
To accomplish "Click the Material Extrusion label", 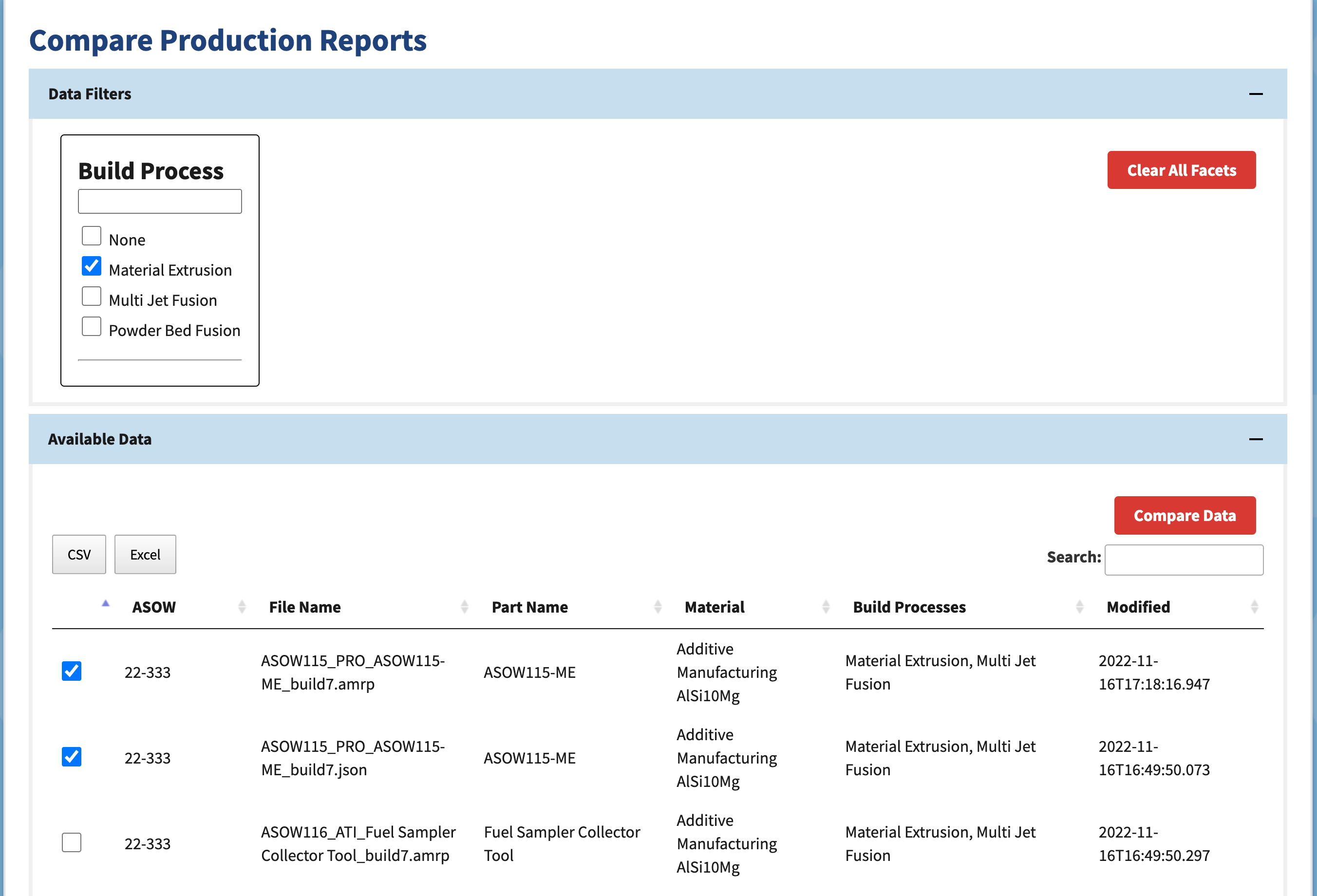I will coord(170,270).
